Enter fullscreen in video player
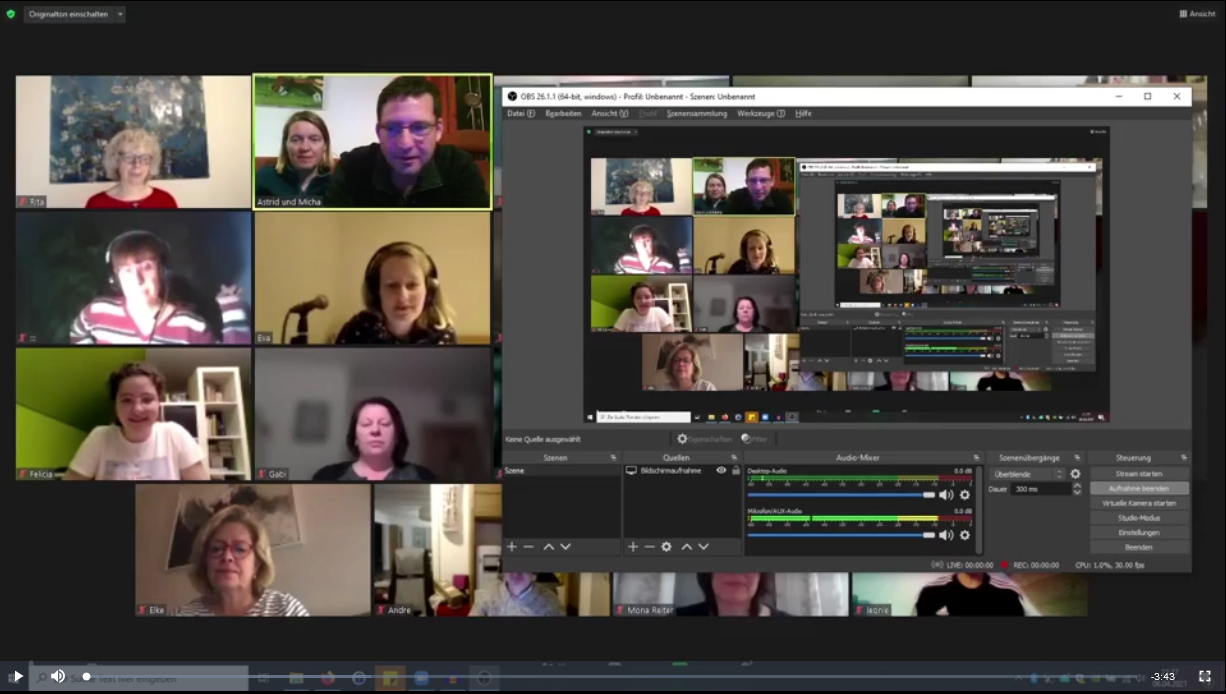1226x694 pixels. point(1205,676)
